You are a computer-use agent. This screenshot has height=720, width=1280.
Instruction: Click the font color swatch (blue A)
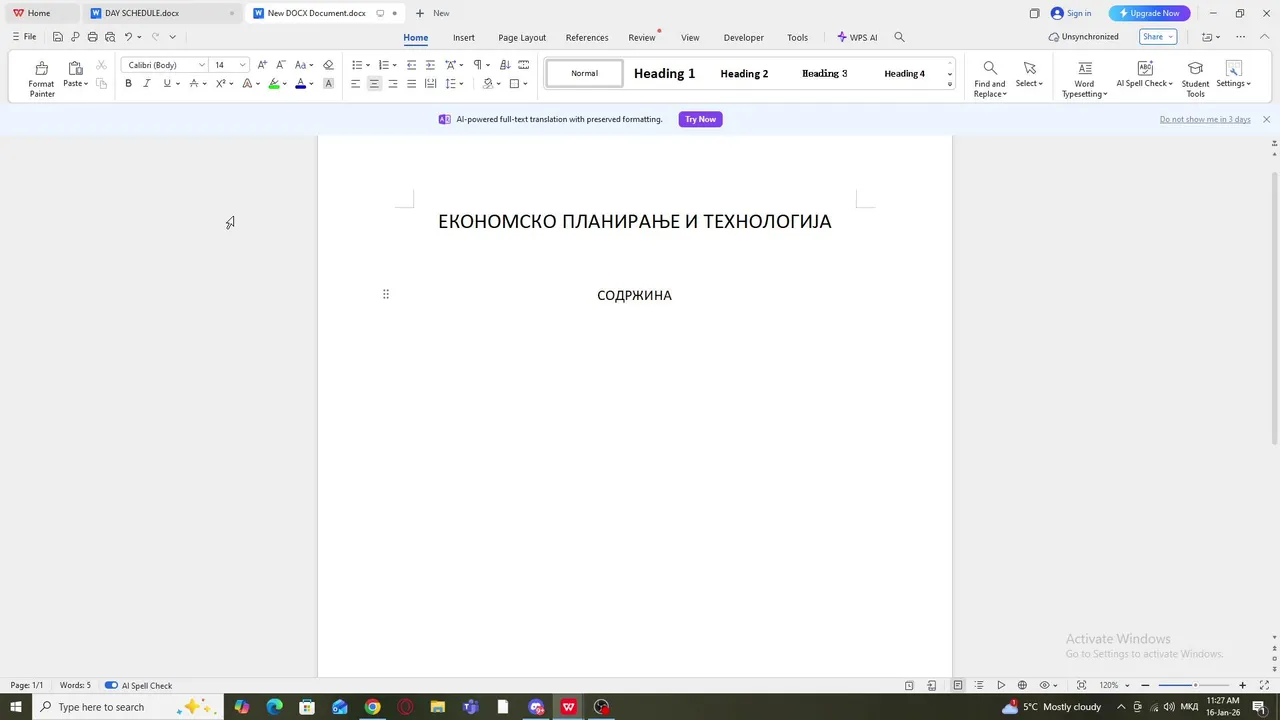tap(300, 84)
